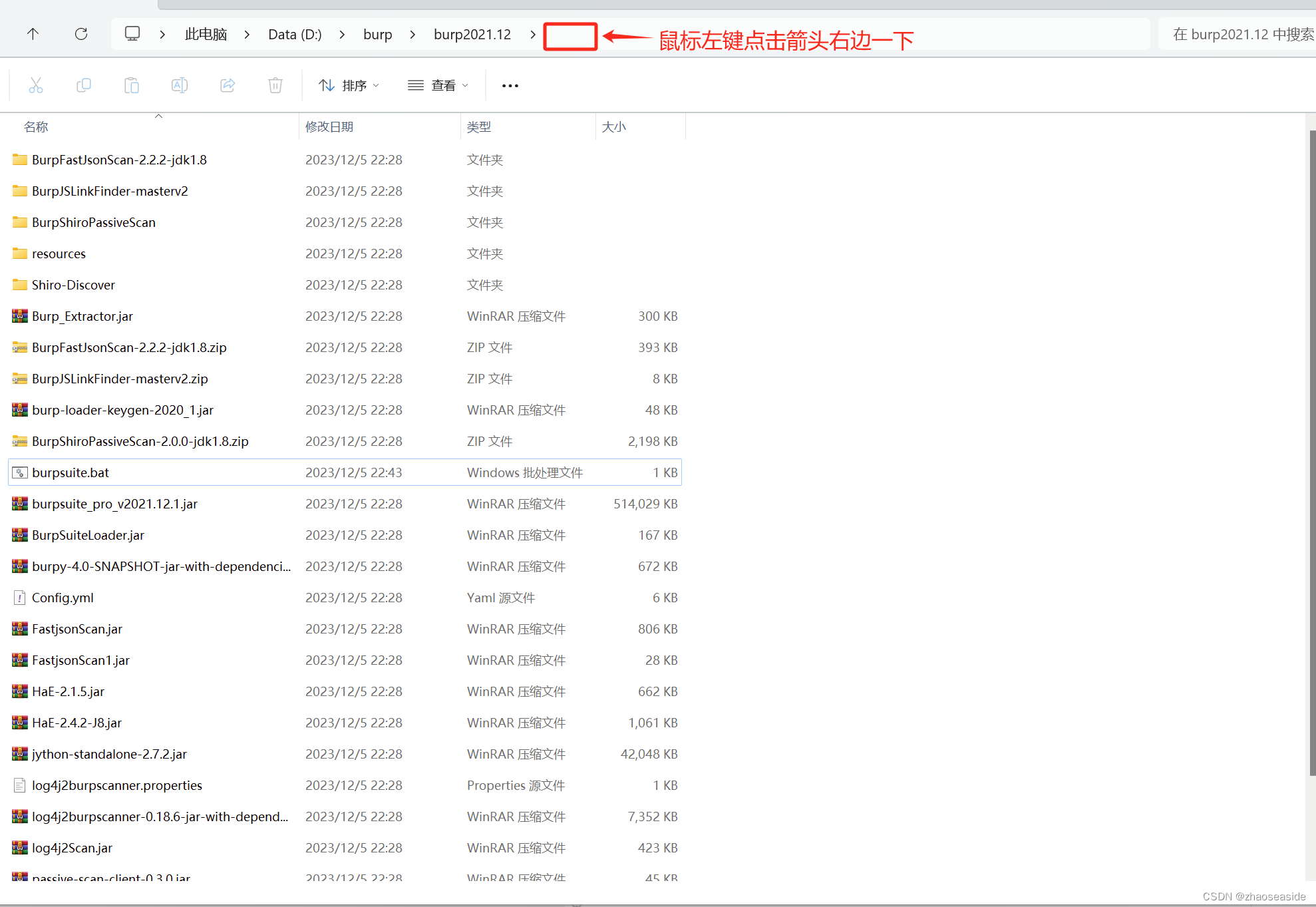Expand chevron after 此电脑 in breadcrumb
1316x907 pixels.
coord(247,35)
